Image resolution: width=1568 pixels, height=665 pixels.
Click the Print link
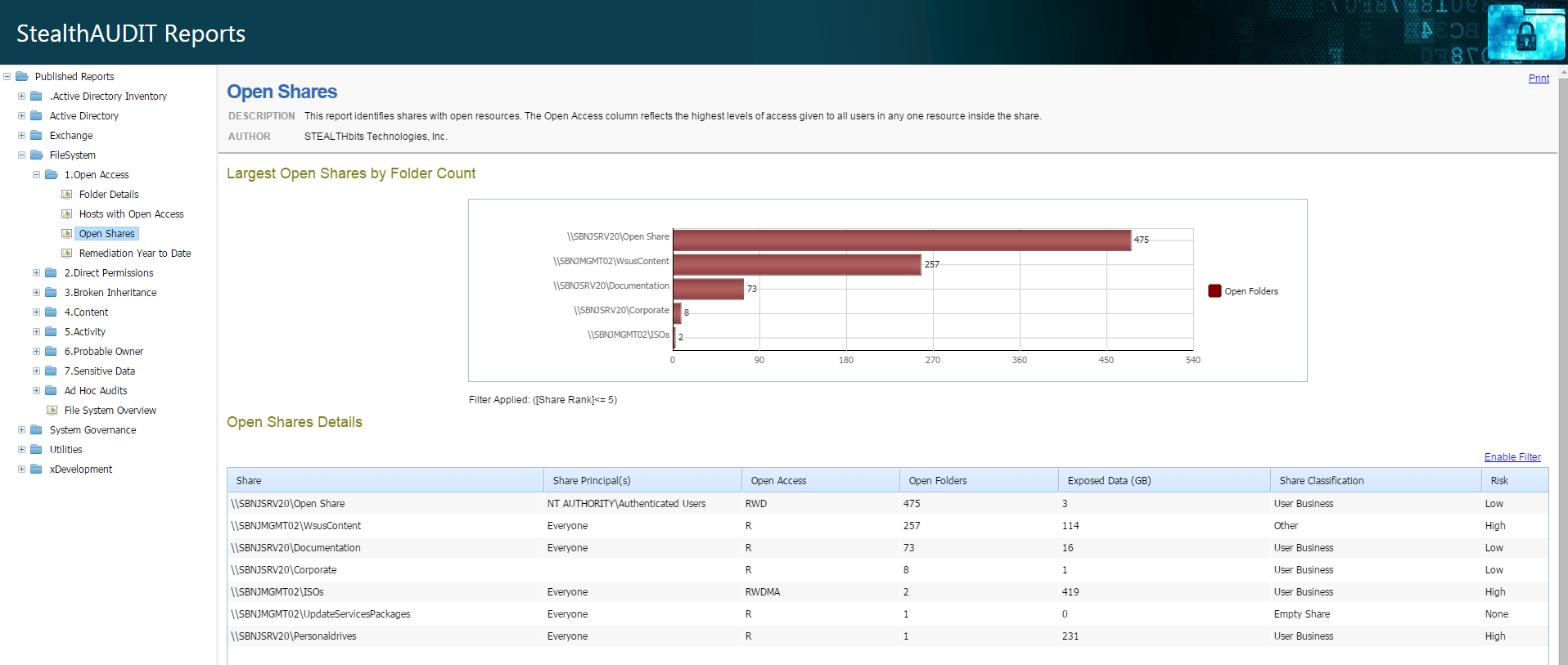tap(1539, 79)
